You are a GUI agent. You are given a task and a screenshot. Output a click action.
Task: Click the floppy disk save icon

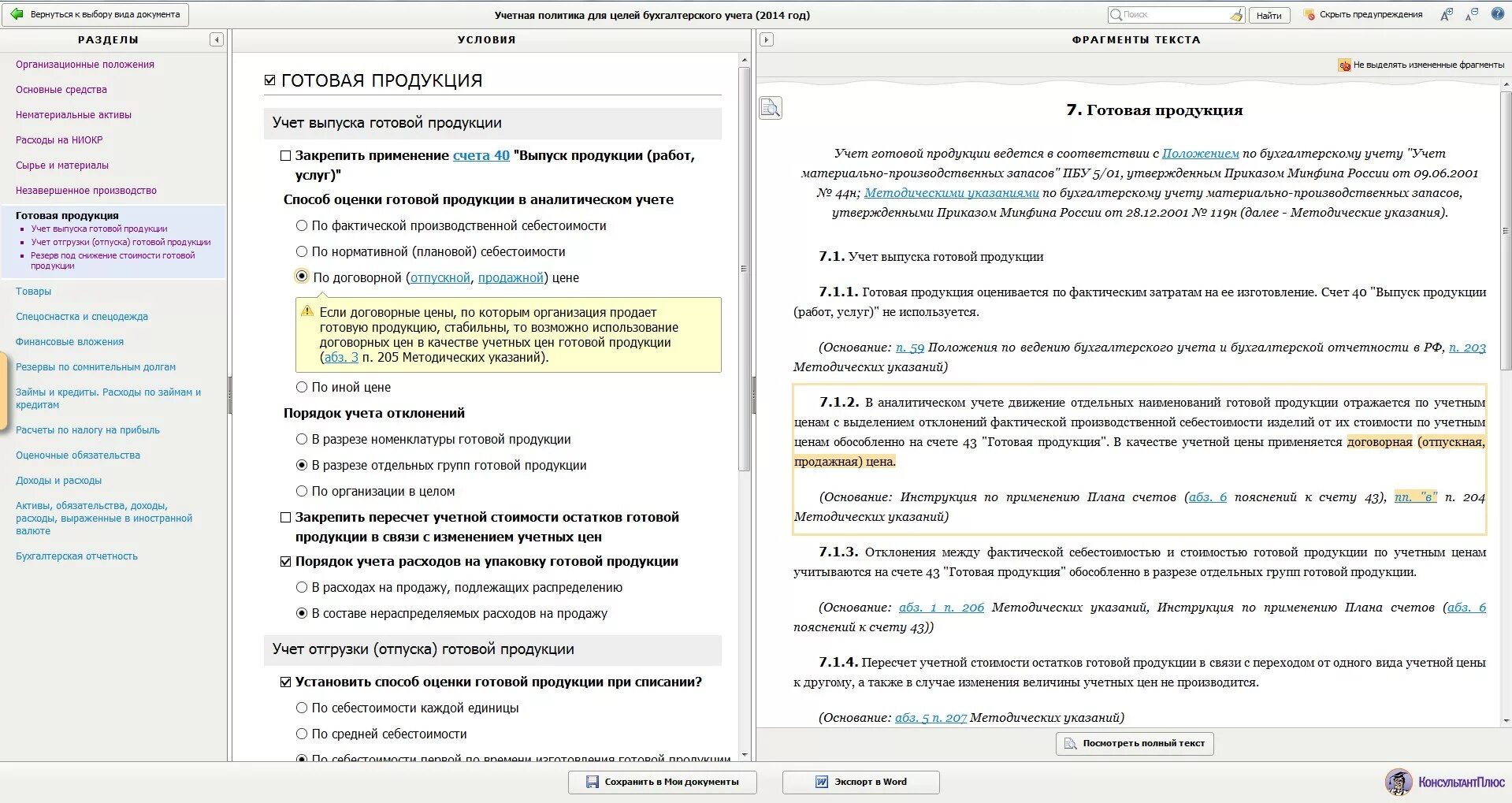593,782
